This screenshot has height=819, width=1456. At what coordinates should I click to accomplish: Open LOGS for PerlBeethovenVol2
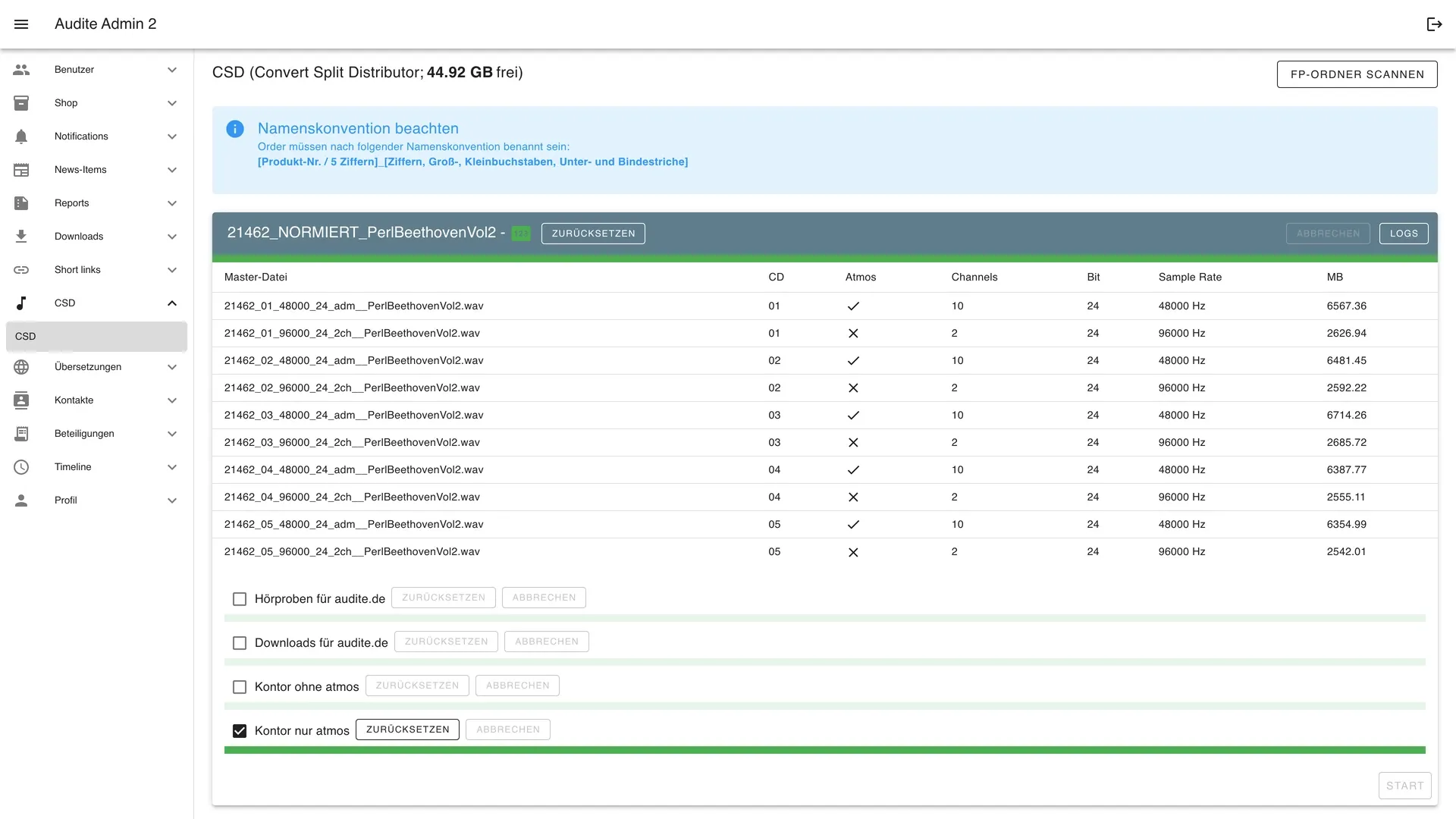1404,234
